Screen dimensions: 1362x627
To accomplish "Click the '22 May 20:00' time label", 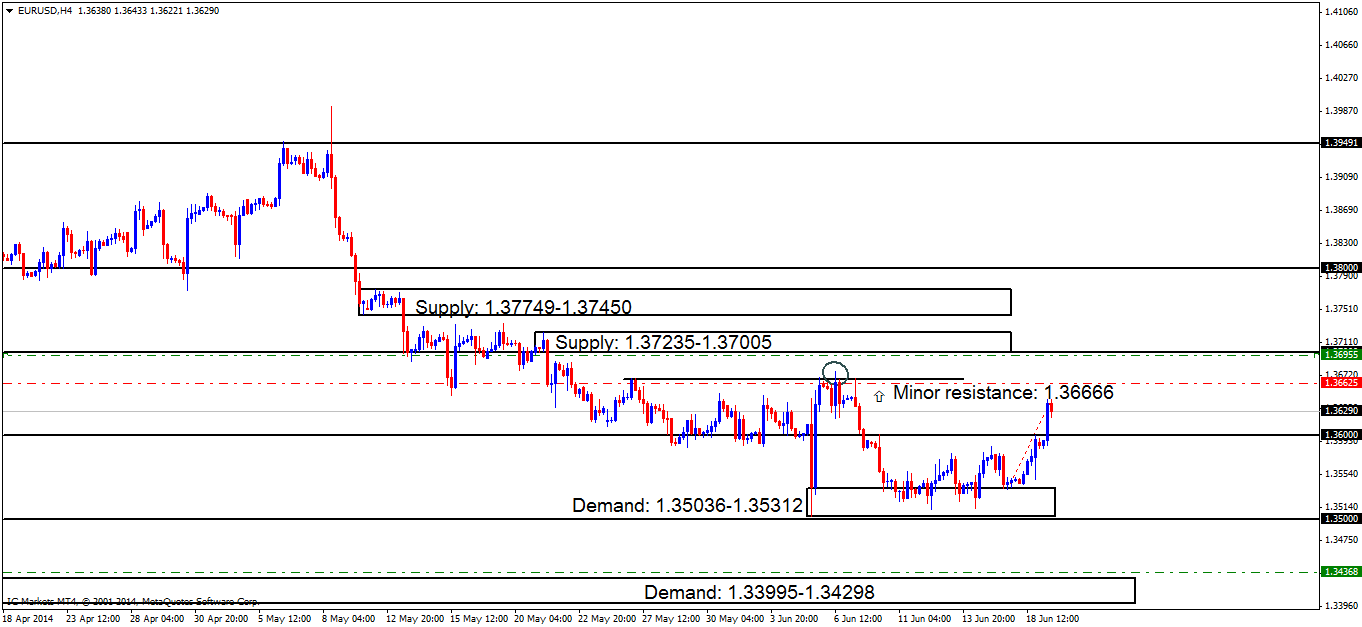I will click(x=606, y=618).
